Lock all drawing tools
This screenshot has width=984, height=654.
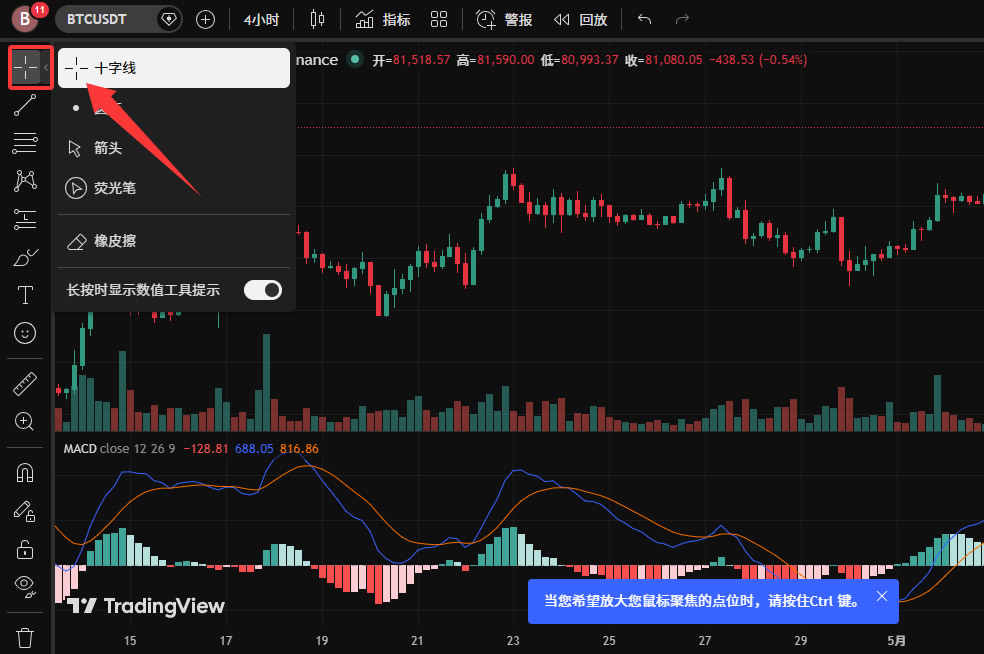tap(25, 549)
